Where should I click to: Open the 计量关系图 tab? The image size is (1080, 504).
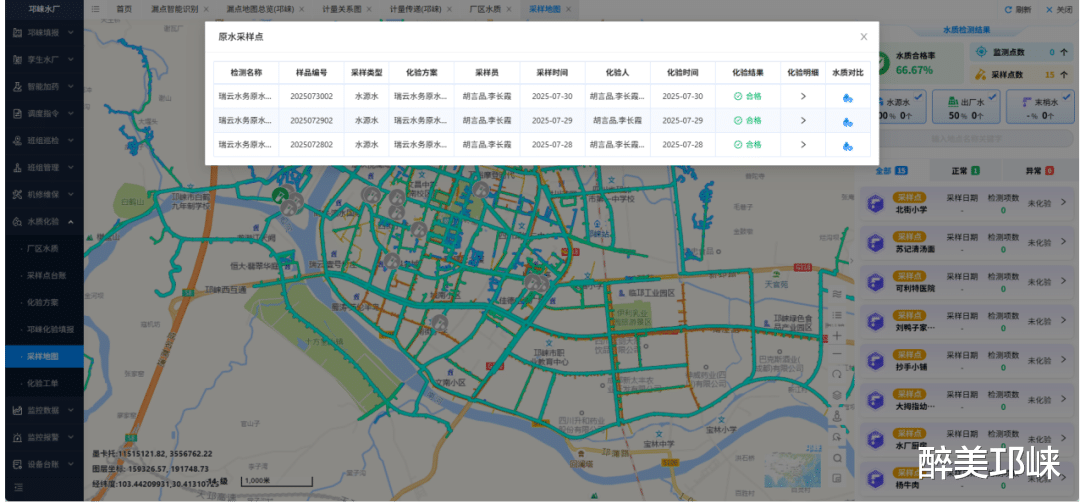pyautogui.click(x=342, y=10)
